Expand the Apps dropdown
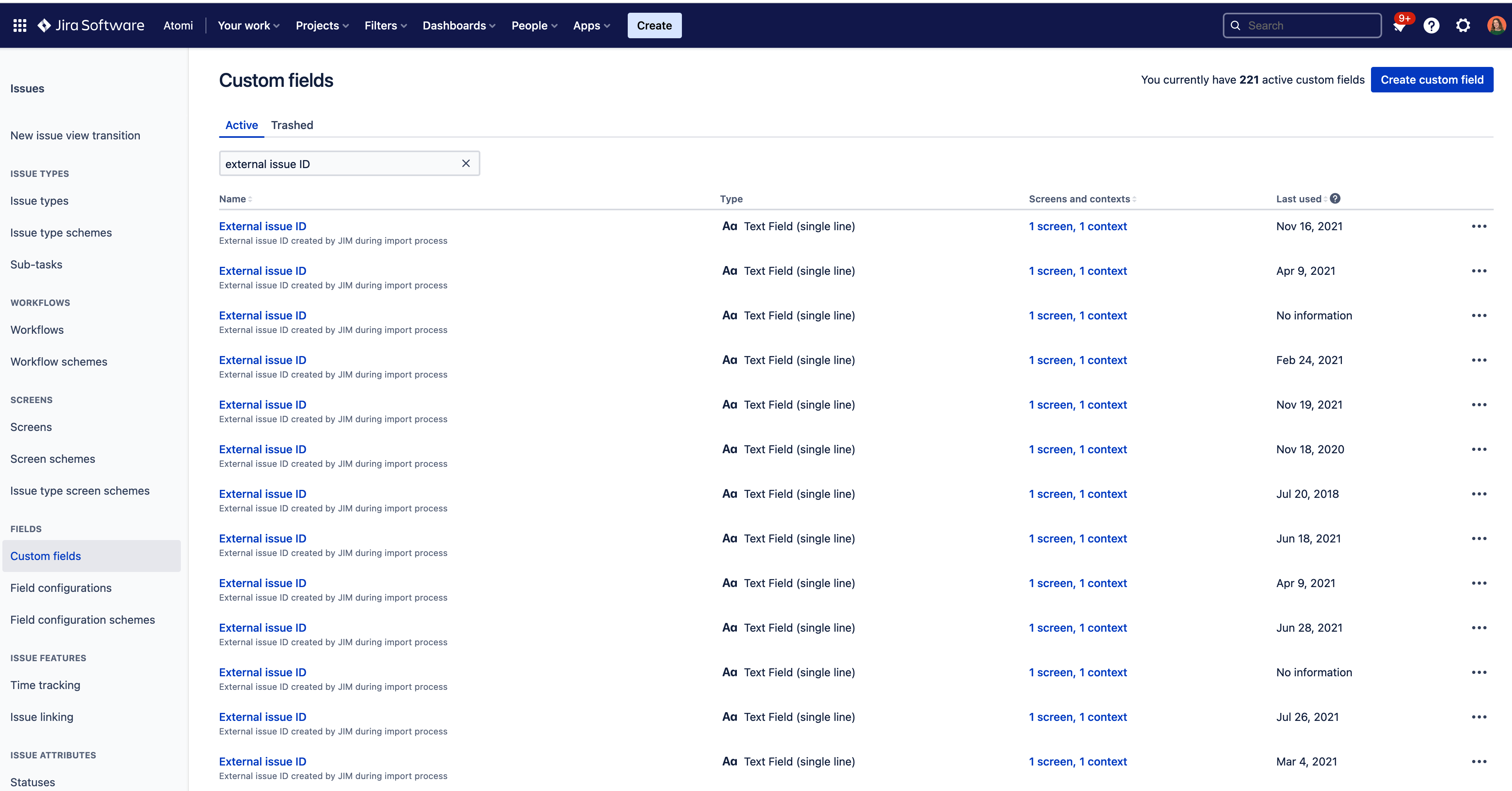The height and width of the screenshot is (791, 1512). click(x=591, y=25)
